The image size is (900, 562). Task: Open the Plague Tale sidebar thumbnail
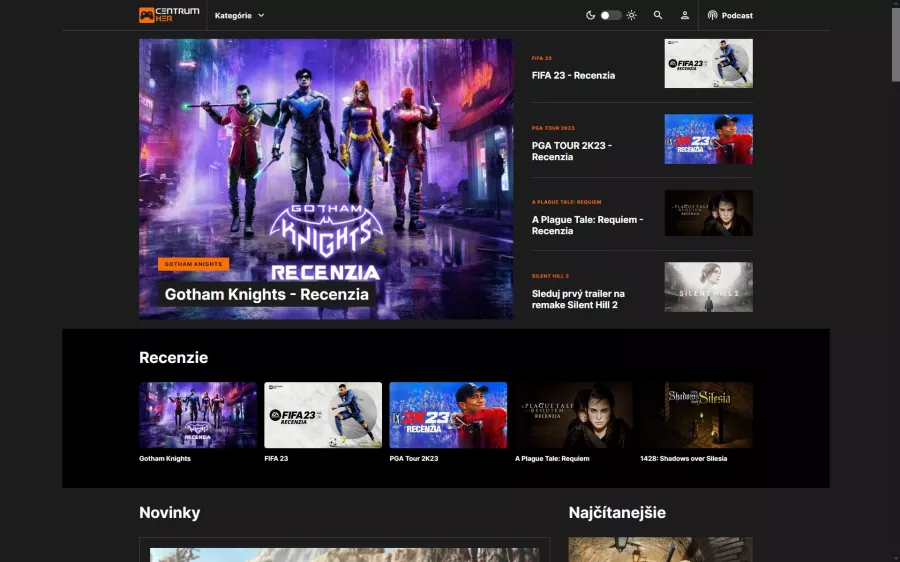pyautogui.click(x=708, y=213)
